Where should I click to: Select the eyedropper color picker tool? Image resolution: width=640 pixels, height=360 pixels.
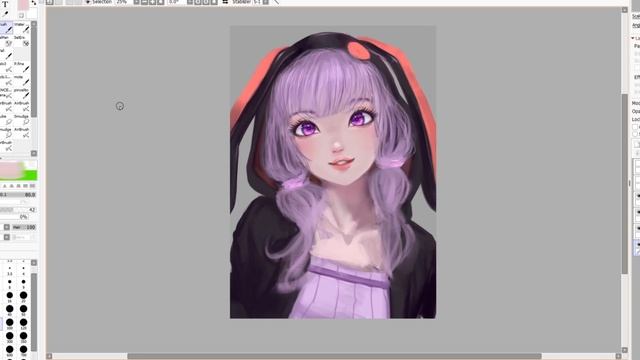tap(5, 14)
